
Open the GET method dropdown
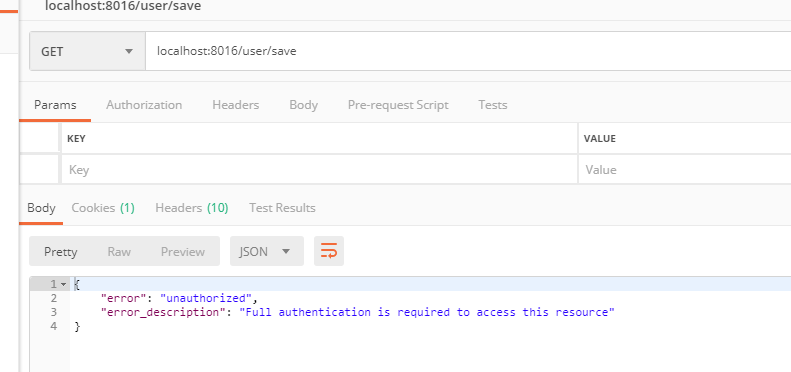point(88,51)
